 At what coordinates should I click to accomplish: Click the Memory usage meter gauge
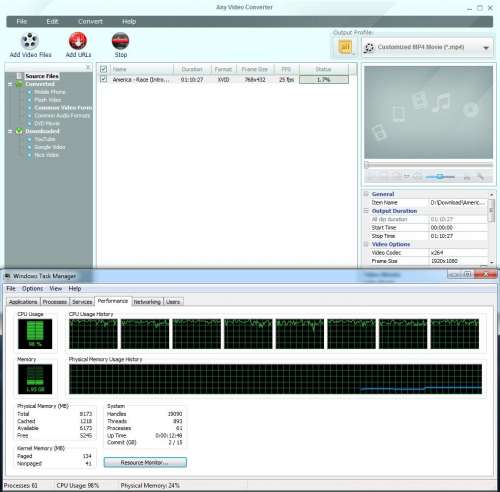pos(35,379)
